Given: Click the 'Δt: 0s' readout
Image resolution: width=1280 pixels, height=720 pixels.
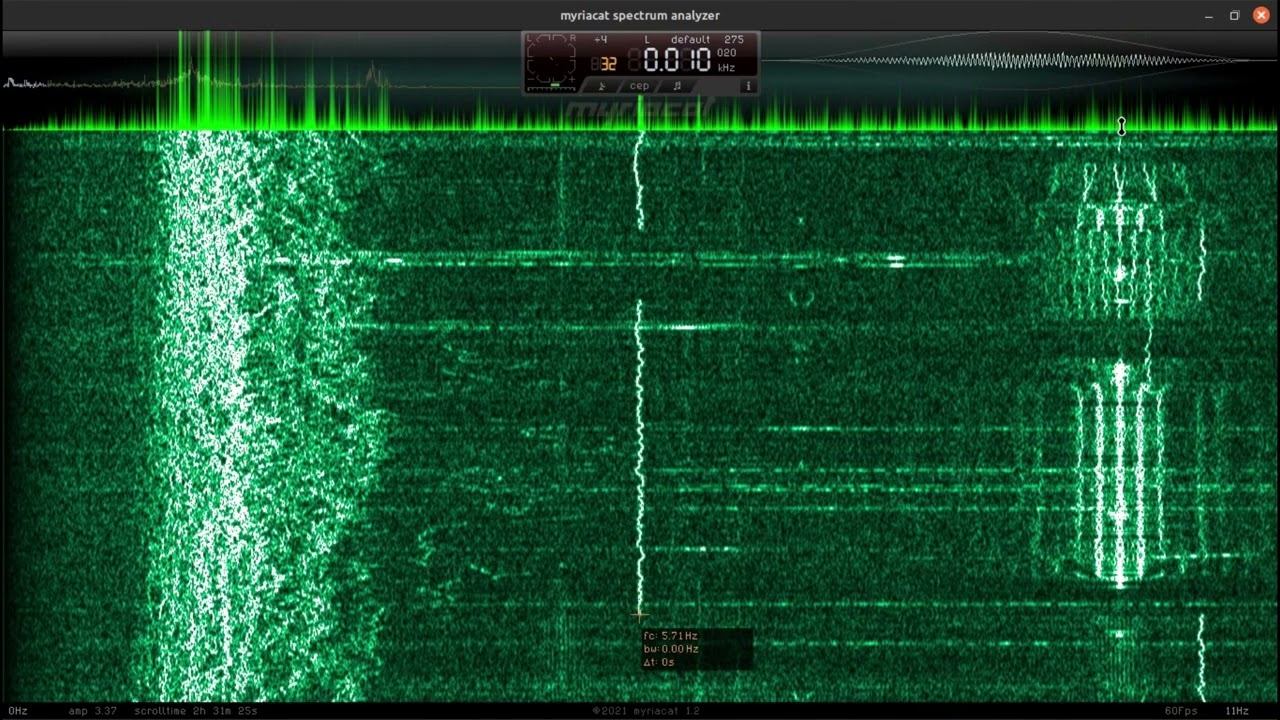Looking at the screenshot, I should 659,662.
